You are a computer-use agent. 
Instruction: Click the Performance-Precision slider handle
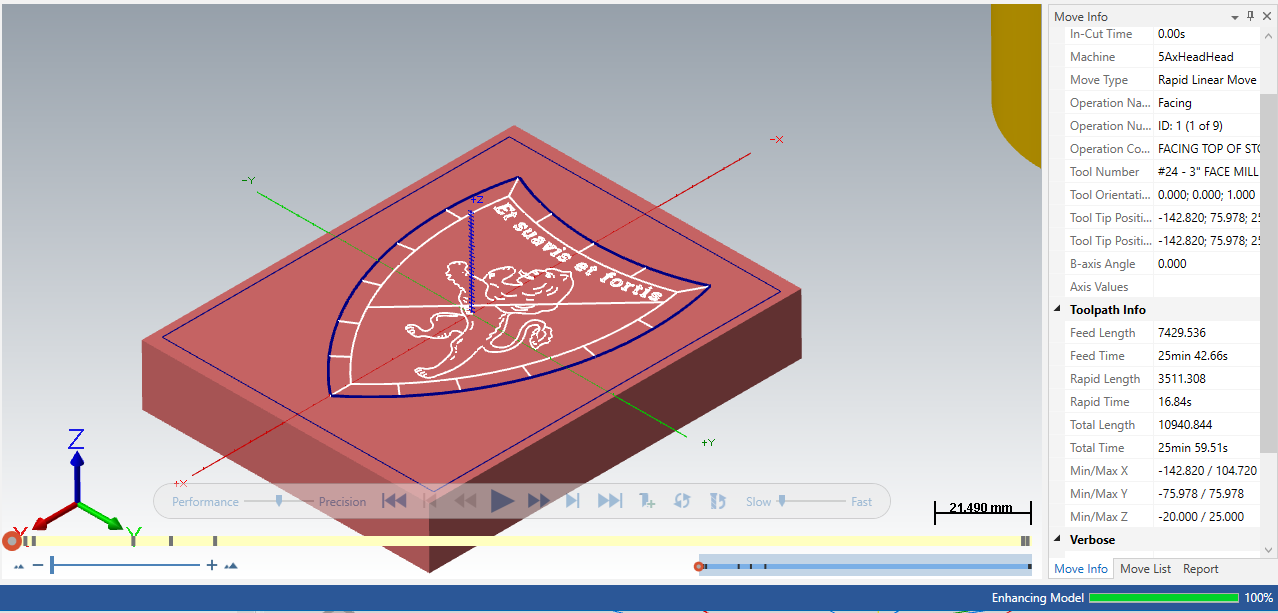point(279,500)
